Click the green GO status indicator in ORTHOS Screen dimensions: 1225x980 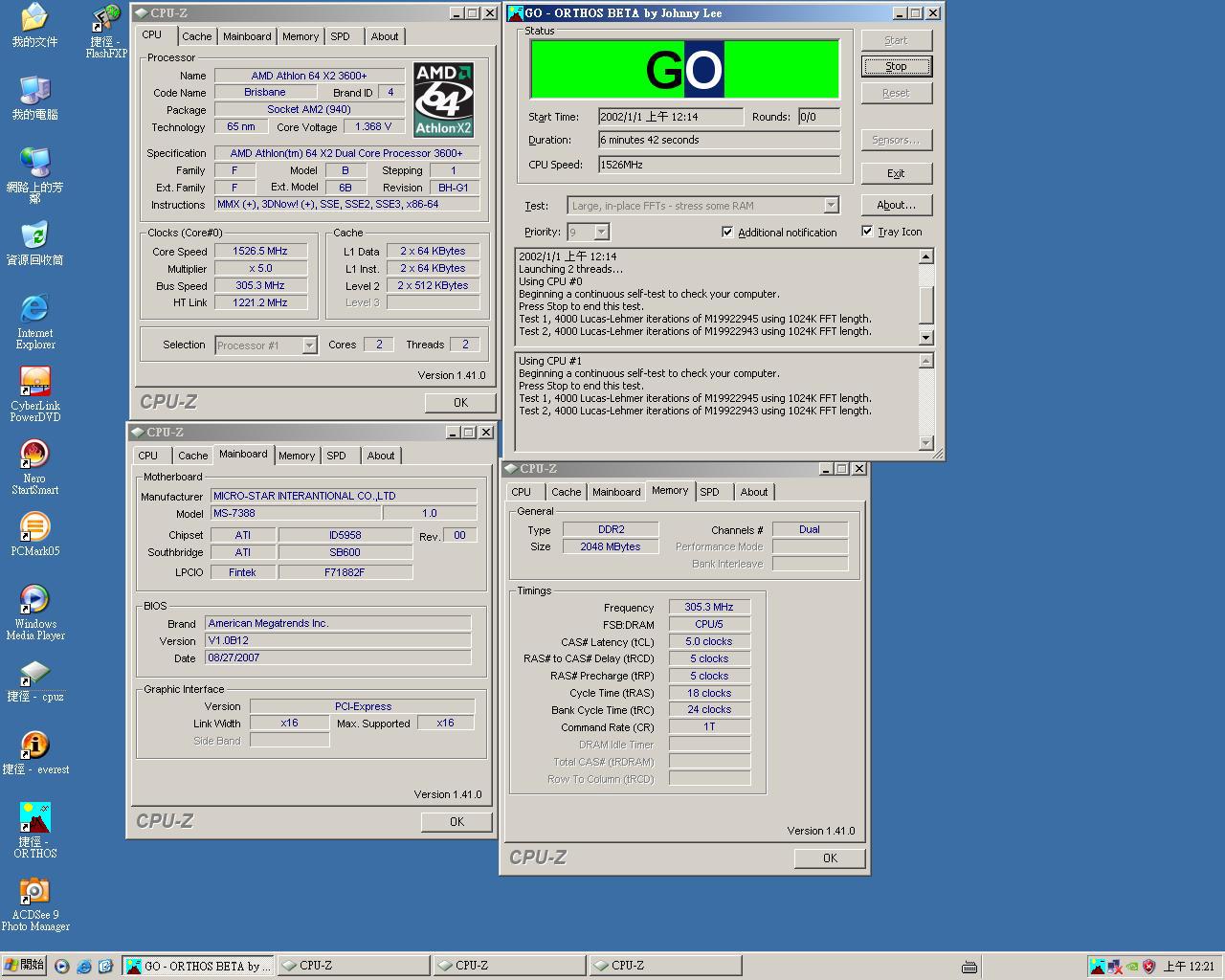pos(684,69)
